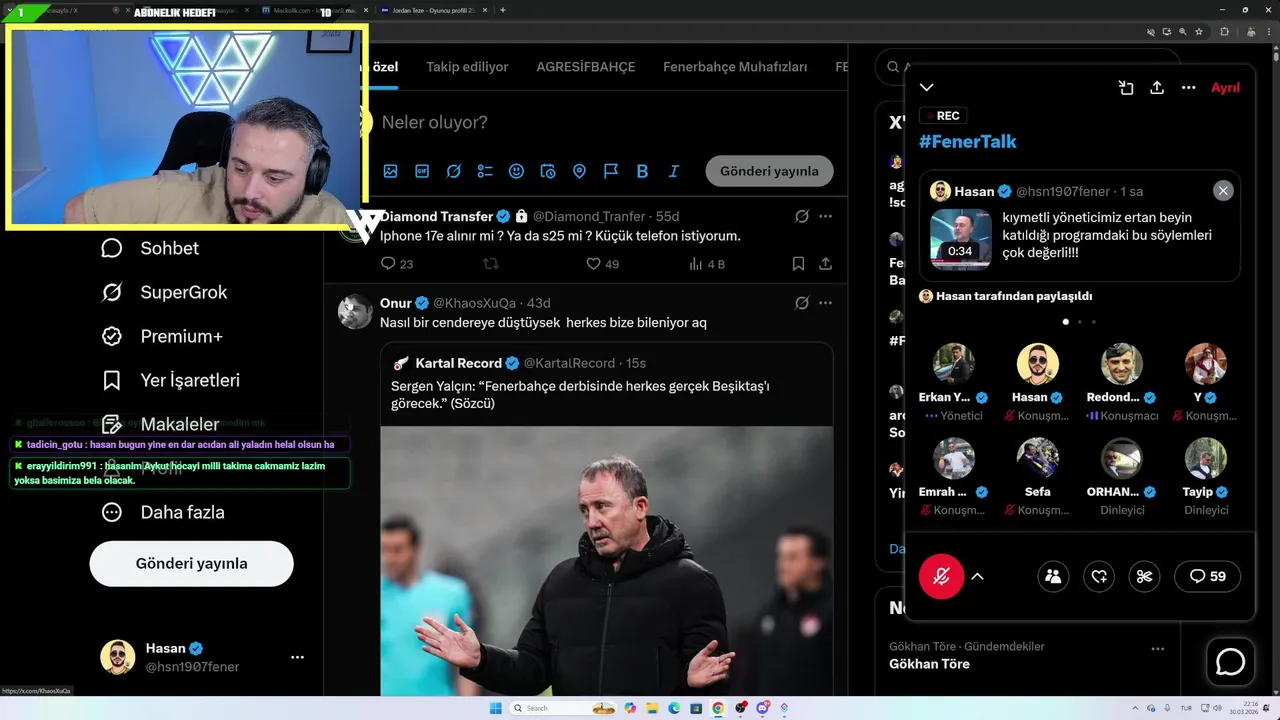1280x720 pixels.
Task: Open SuperGrok in the left sidebar
Action: pos(164,292)
